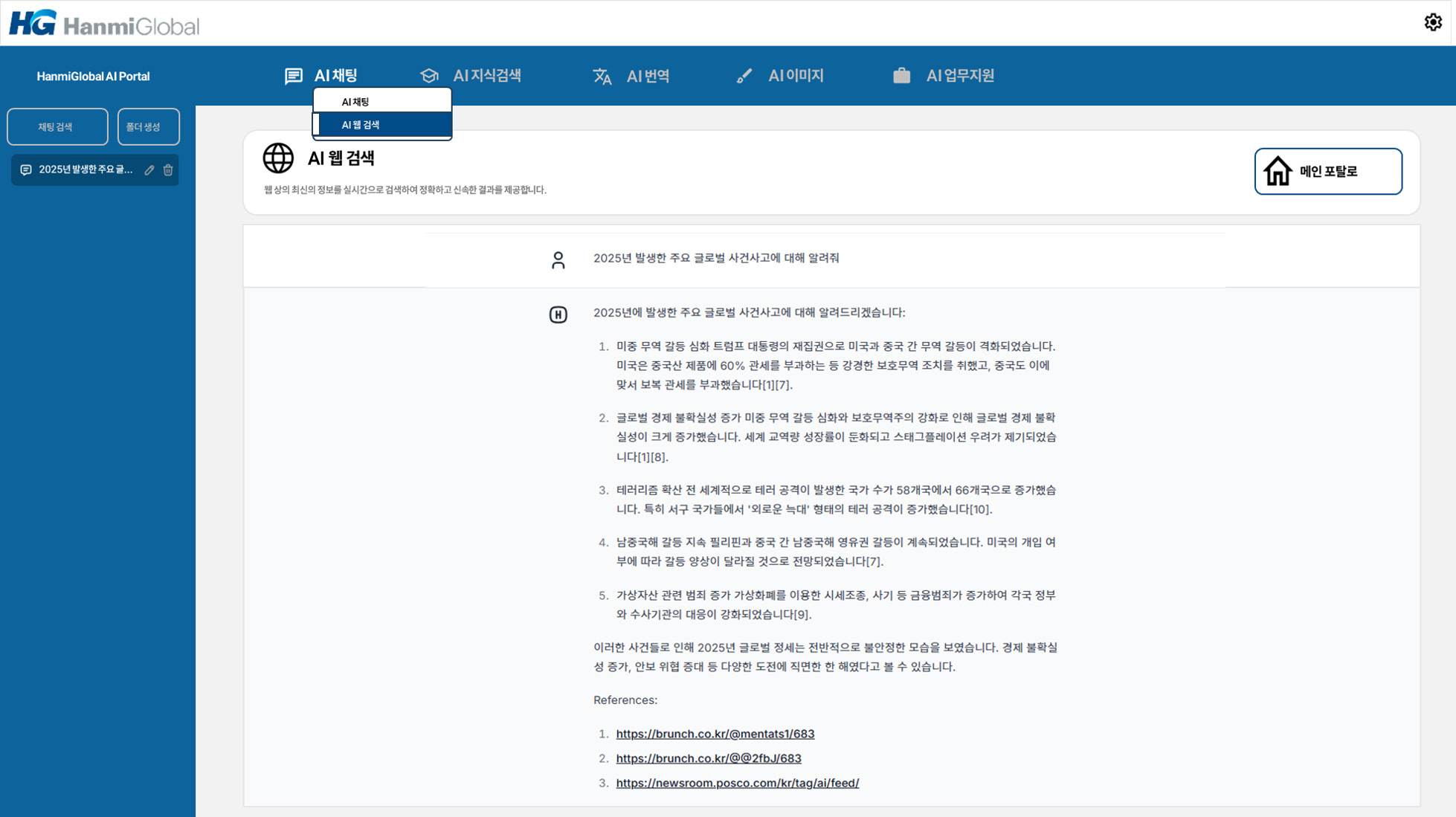
Task: Click the AI 지식검색 graduation cap icon
Action: point(429,76)
